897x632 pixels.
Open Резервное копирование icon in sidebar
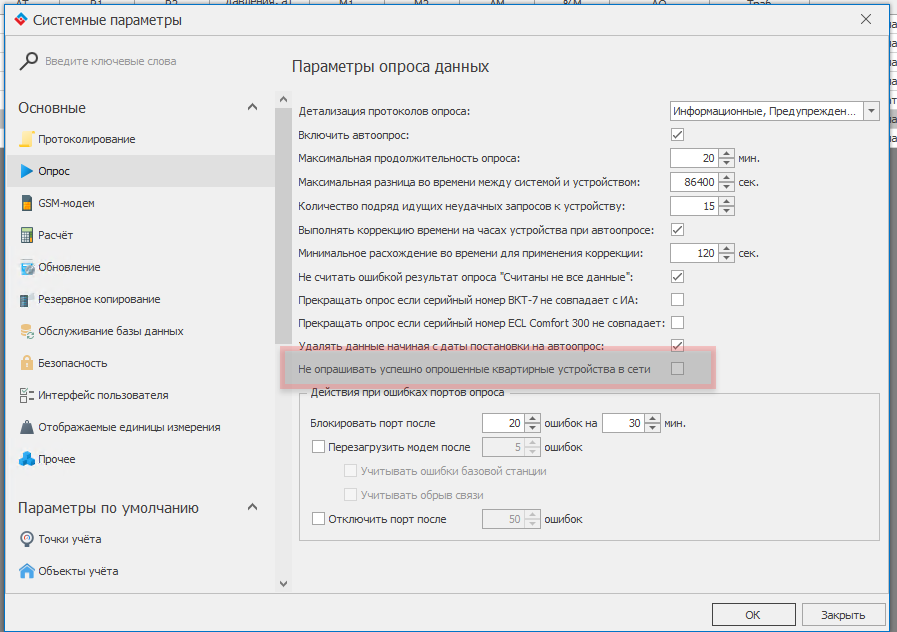pyautogui.click(x=27, y=299)
